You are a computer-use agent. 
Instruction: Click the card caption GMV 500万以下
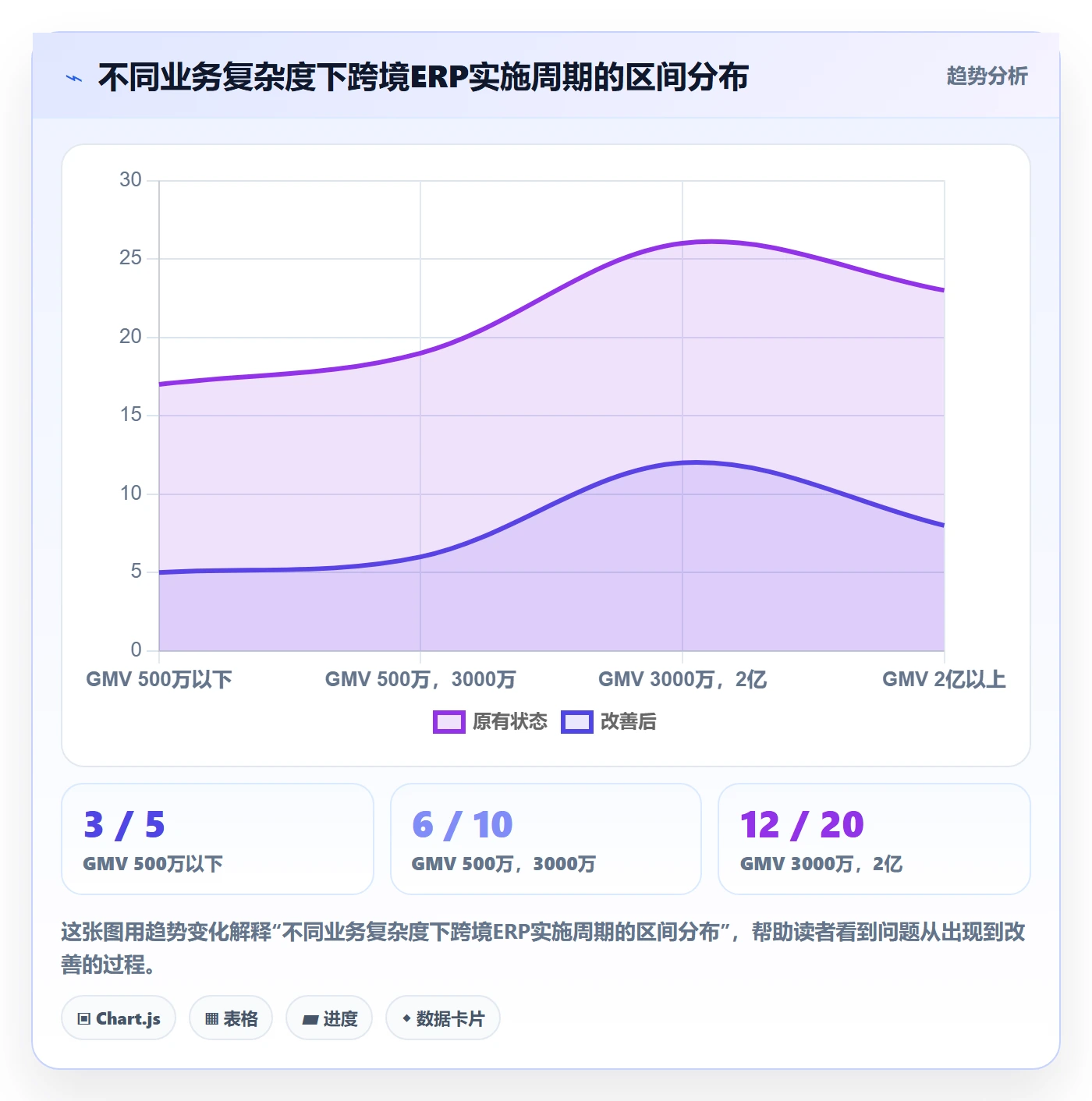click(153, 864)
